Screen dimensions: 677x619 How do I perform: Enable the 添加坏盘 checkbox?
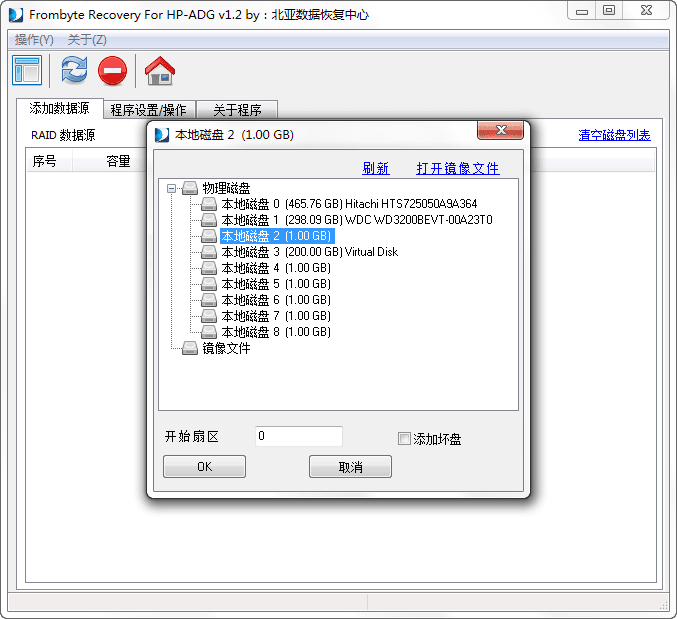coord(404,439)
